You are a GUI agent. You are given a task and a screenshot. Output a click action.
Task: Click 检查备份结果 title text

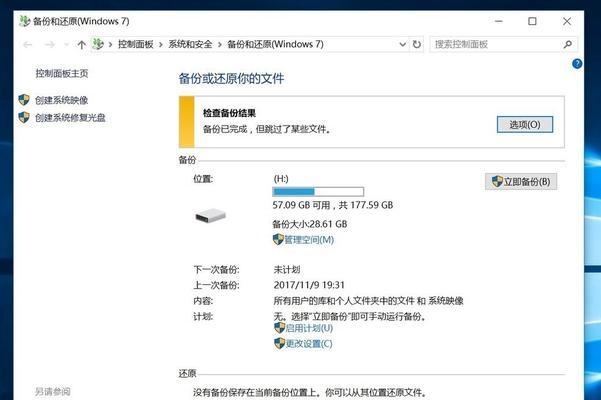(x=229, y=113)
